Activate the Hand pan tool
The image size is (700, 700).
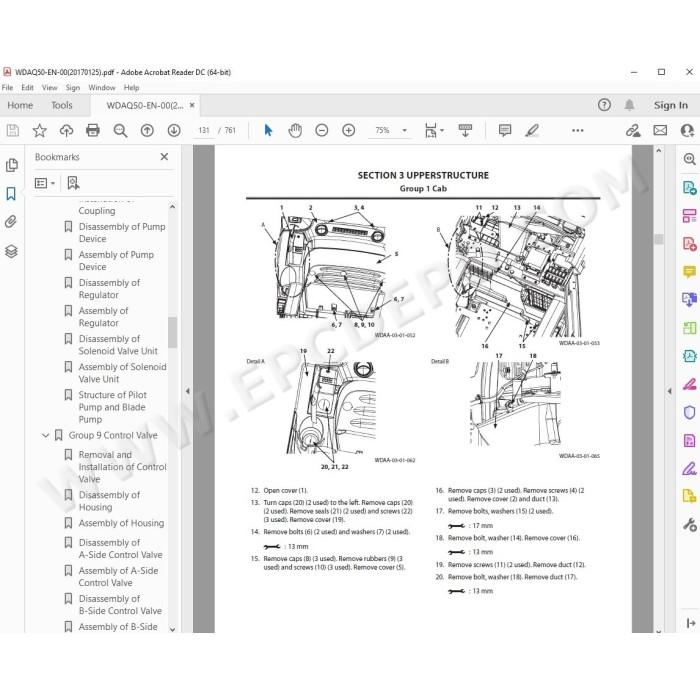click(295, 130)
